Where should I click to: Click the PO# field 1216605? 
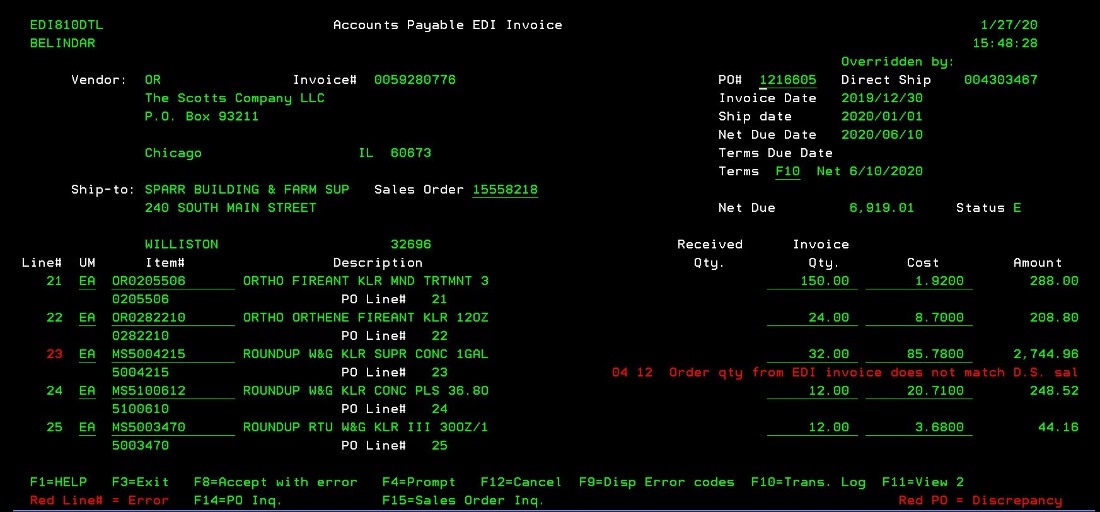point(787,80)
